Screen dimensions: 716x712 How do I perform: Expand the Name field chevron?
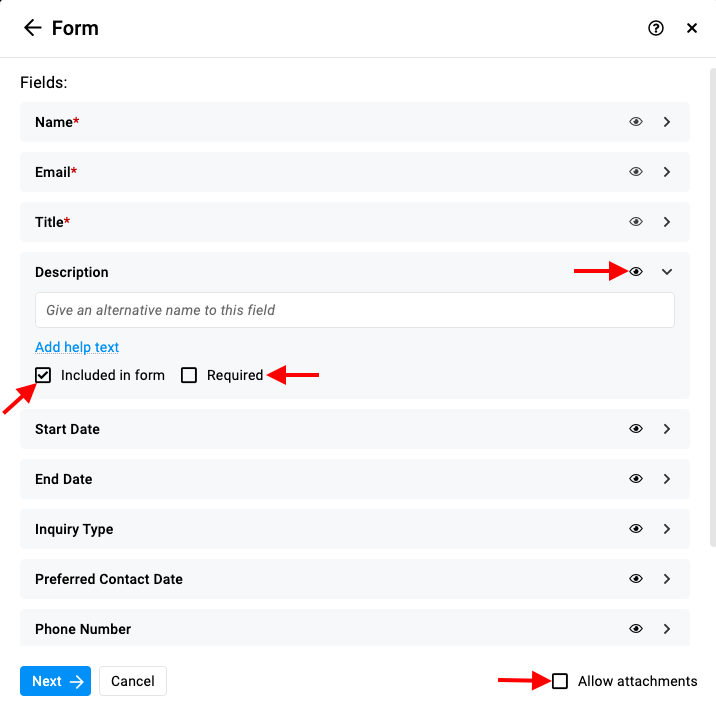pyautogui.click(x=667, y=122)
